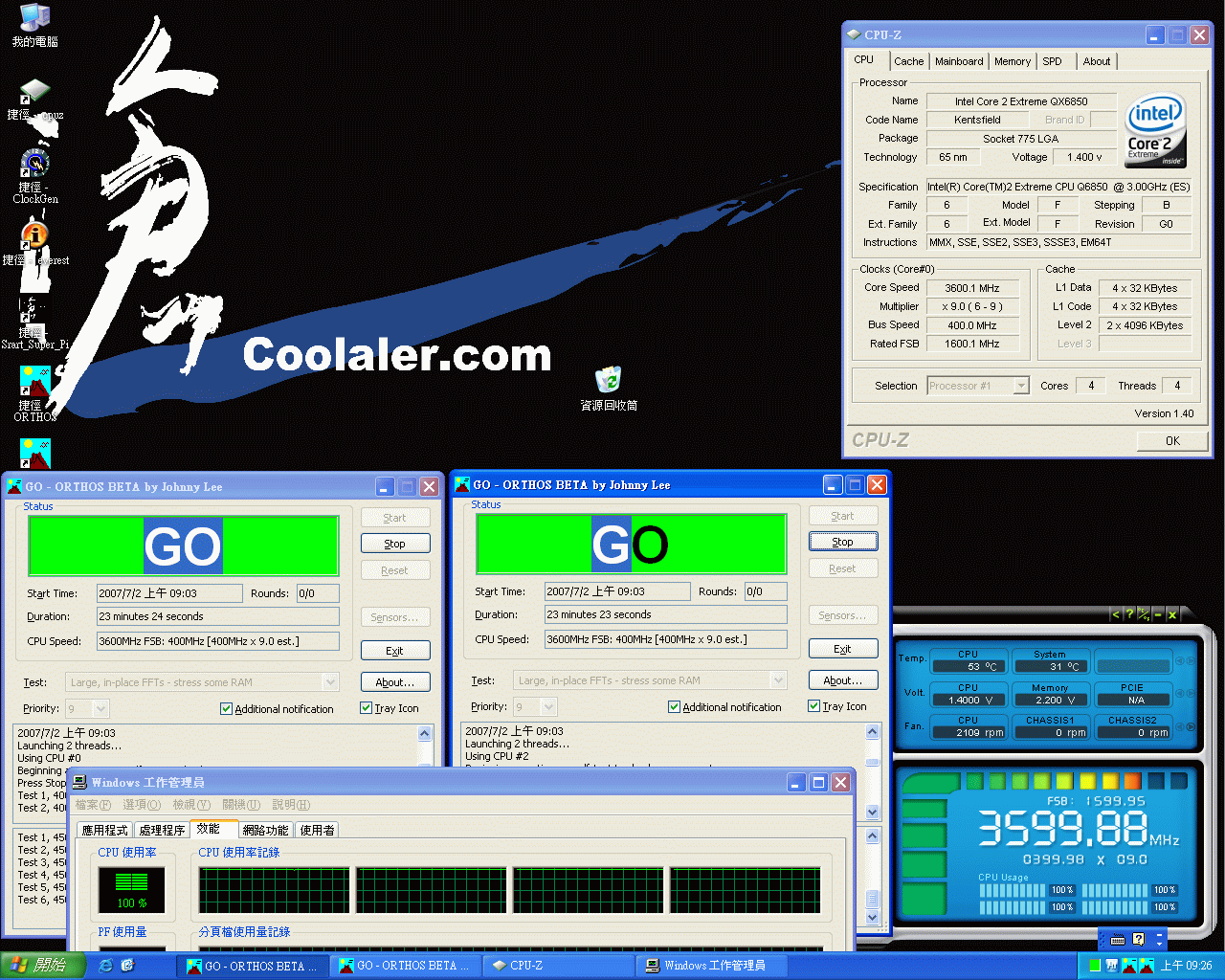Click next arrow on the Temp row

tap(1191, 660)
